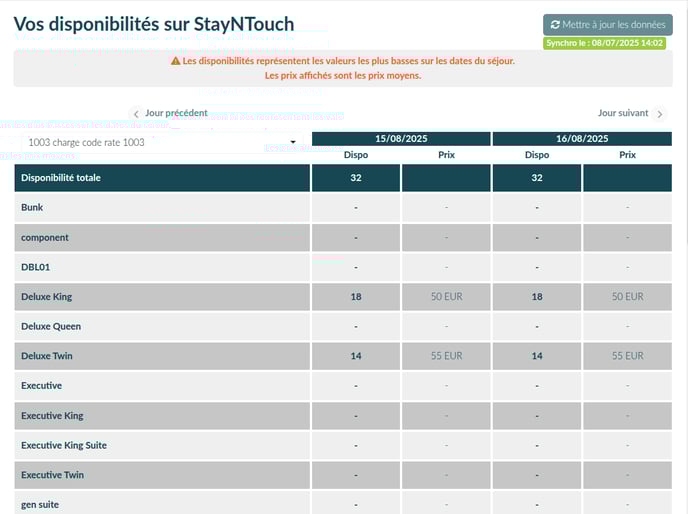Click the Disponibilité totale row label
The image size is (688, 514).
(x=61, y=178)
